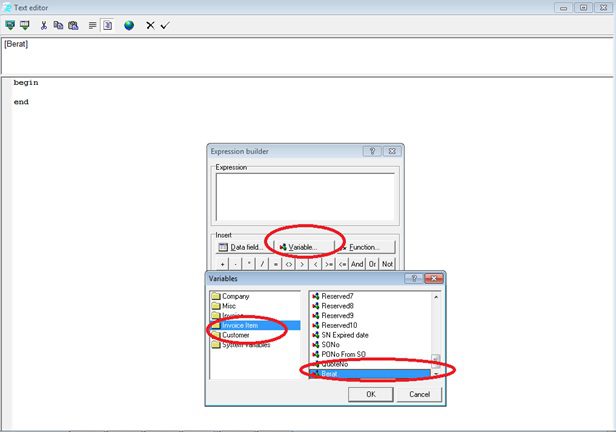Select the Customer folder
616x432 pixels.
(237, 335)
